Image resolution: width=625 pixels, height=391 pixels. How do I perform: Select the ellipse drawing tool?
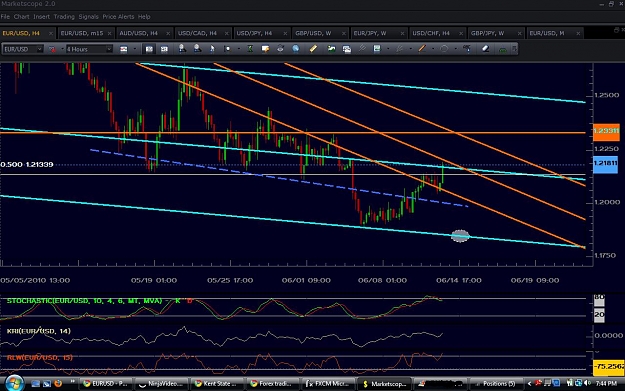[444, 49]
